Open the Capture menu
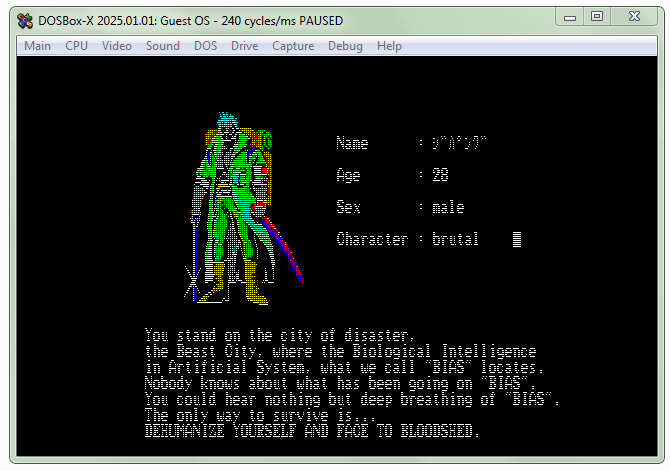This screenshot has width=670, height=471. [293, 46]
